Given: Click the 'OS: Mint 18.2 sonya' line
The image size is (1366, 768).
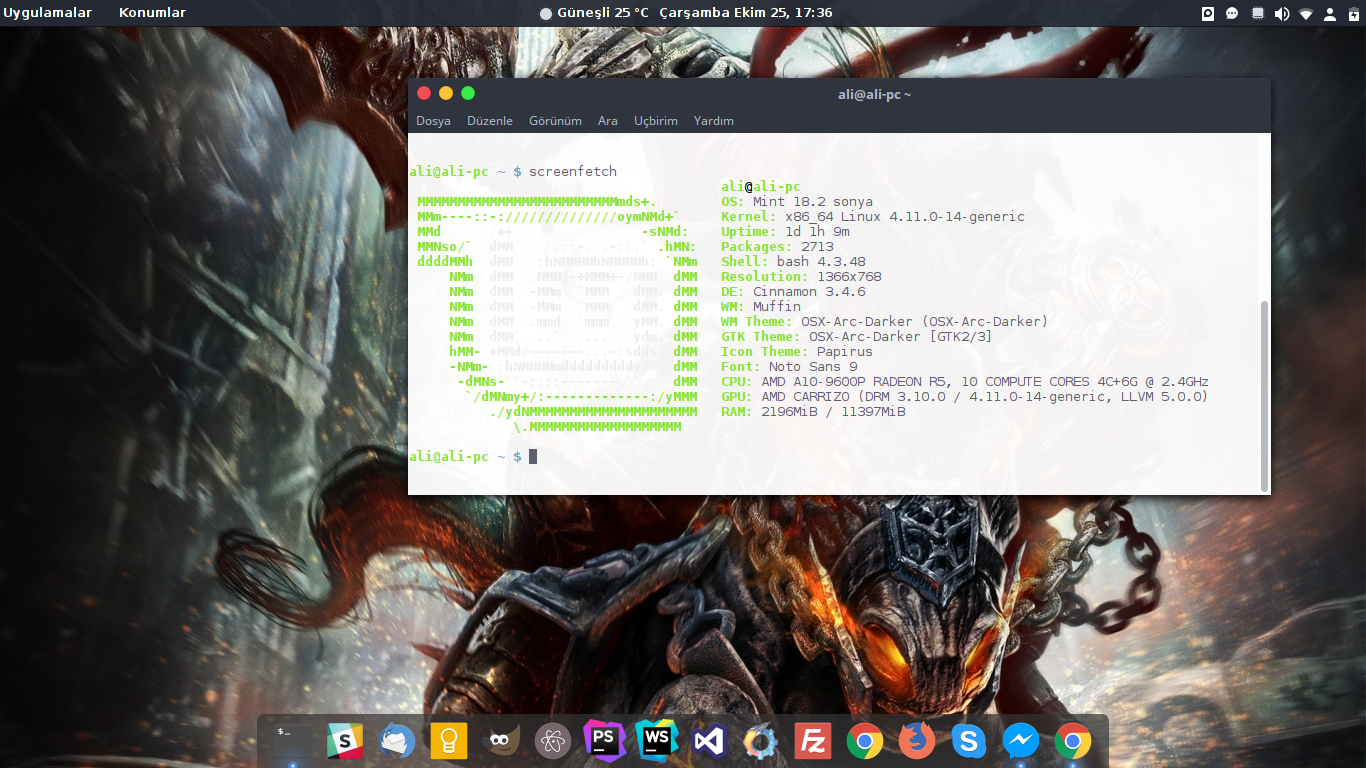Looking at the screenshot, I should point(797,202).
